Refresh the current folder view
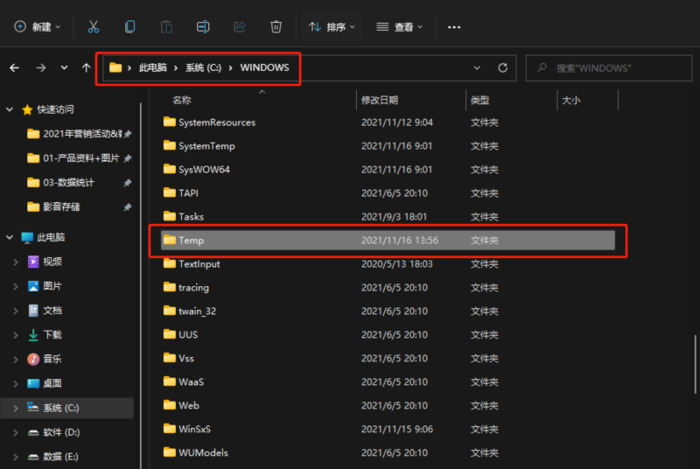The image size is (700, 469). 503,68
